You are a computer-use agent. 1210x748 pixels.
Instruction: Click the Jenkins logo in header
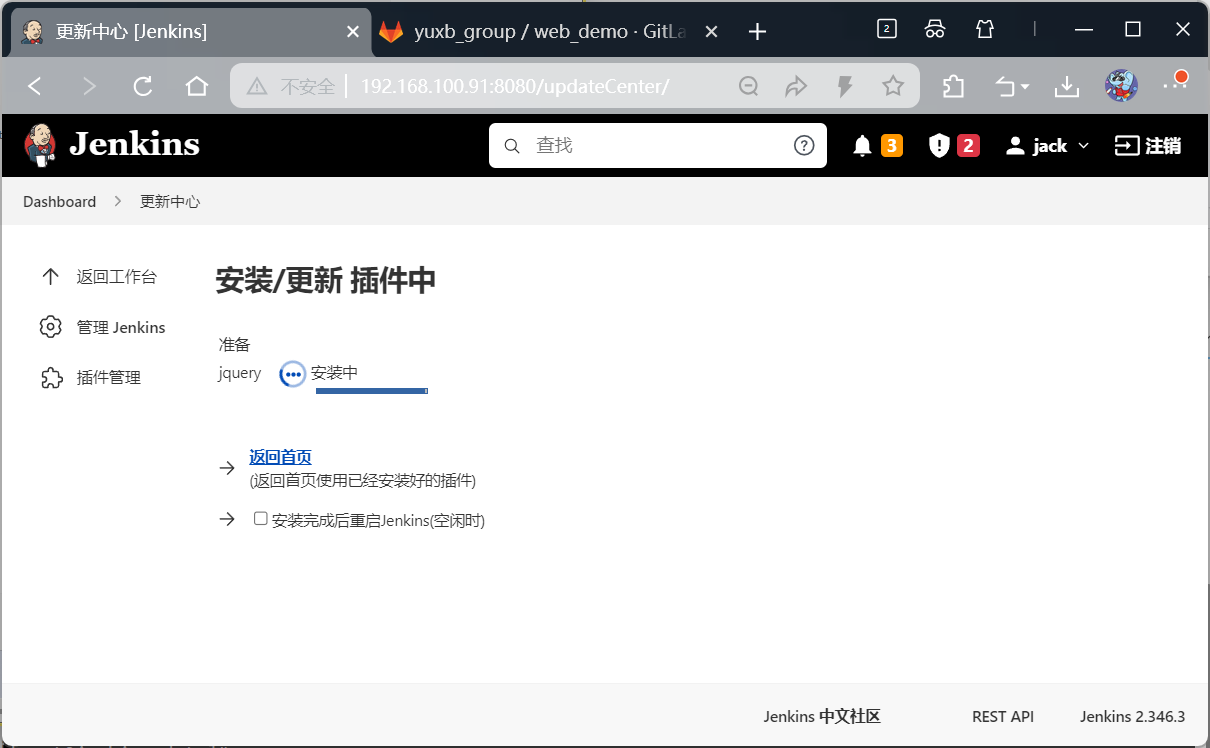click(112, 145)
